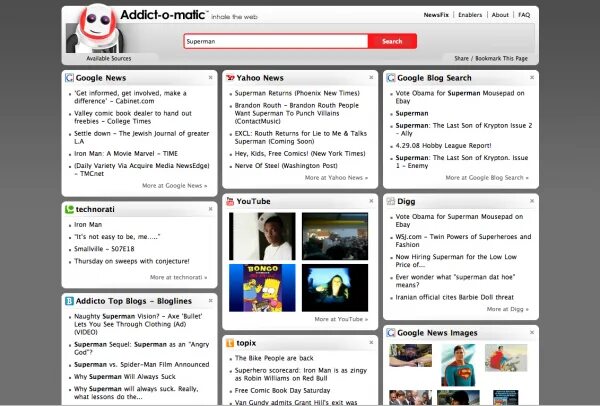Open the FAQ page link

coord(524,15)
